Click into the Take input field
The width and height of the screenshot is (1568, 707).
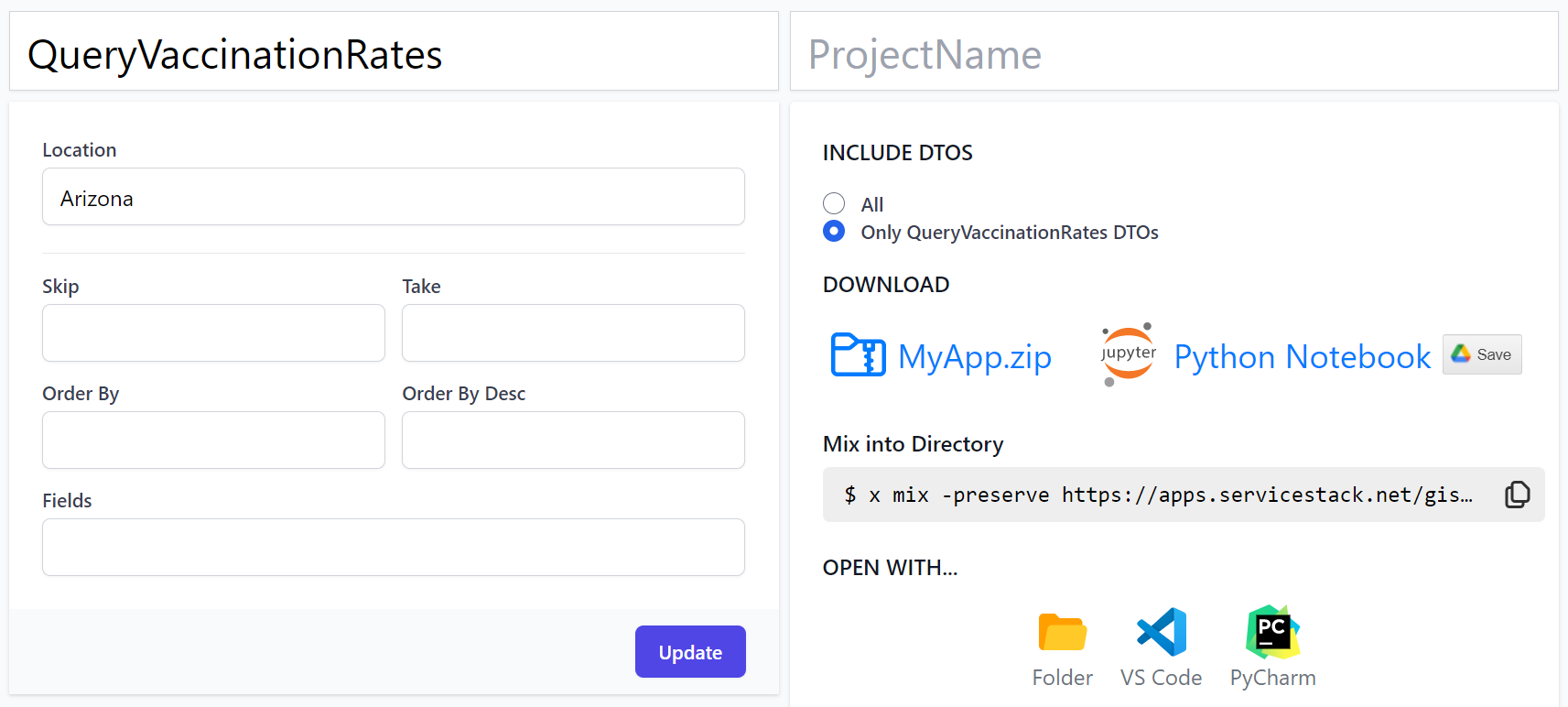click(573, 333)
